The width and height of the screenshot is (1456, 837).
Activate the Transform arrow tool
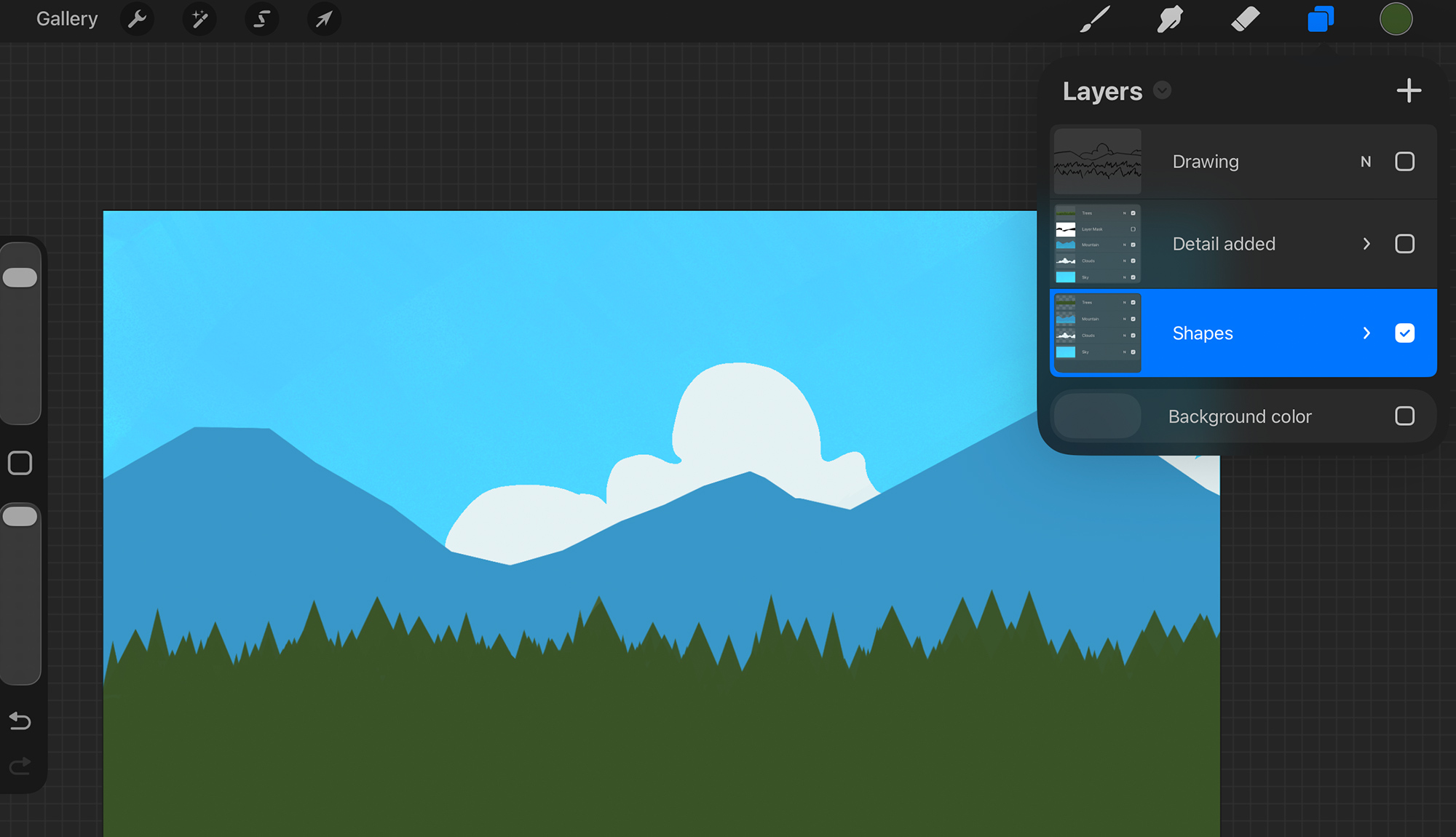pos(324,19)
